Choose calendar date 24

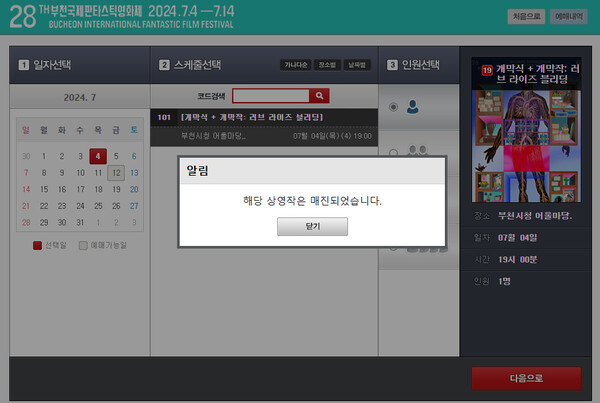pyautogui.click(x=80, y=206)
